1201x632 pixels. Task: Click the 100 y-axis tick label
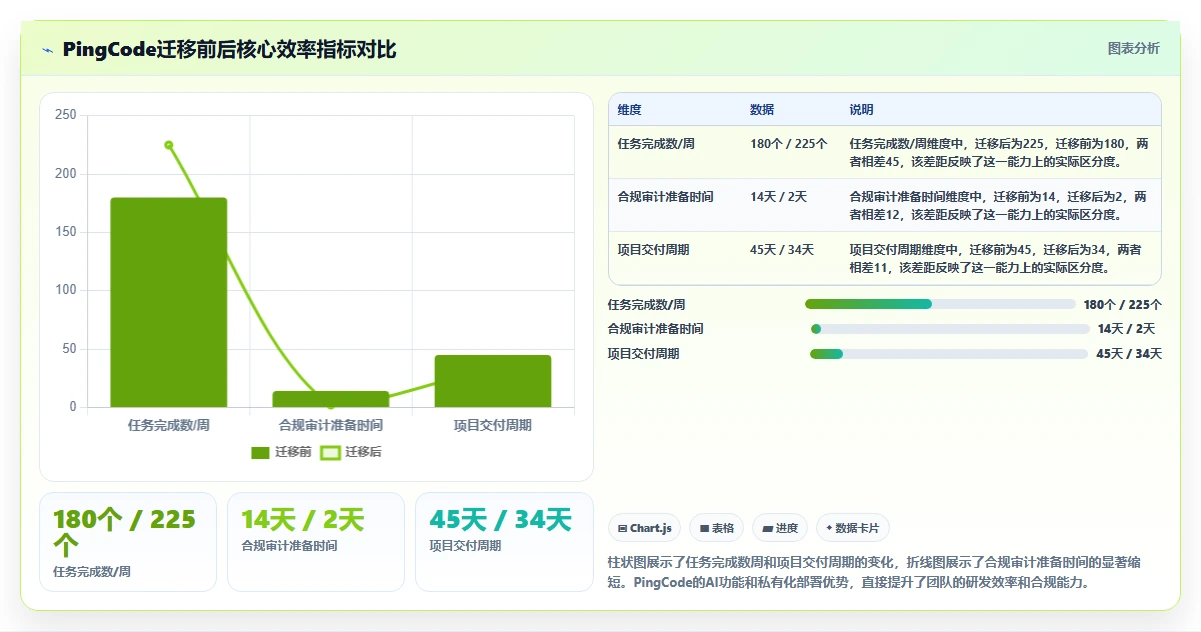tap(66, 290)
